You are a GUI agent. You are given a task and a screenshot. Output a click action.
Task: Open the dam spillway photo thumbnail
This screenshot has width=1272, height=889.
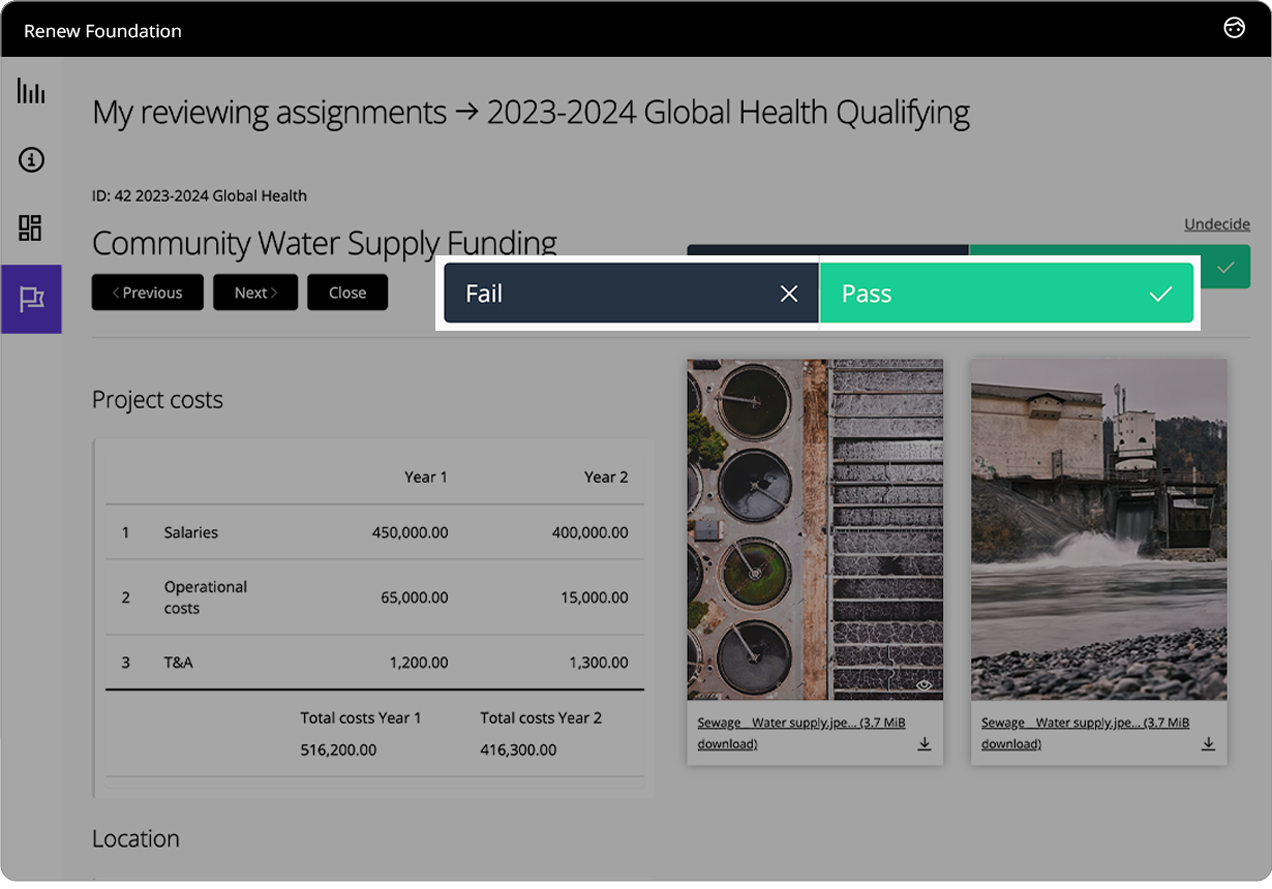point(1098,530)
